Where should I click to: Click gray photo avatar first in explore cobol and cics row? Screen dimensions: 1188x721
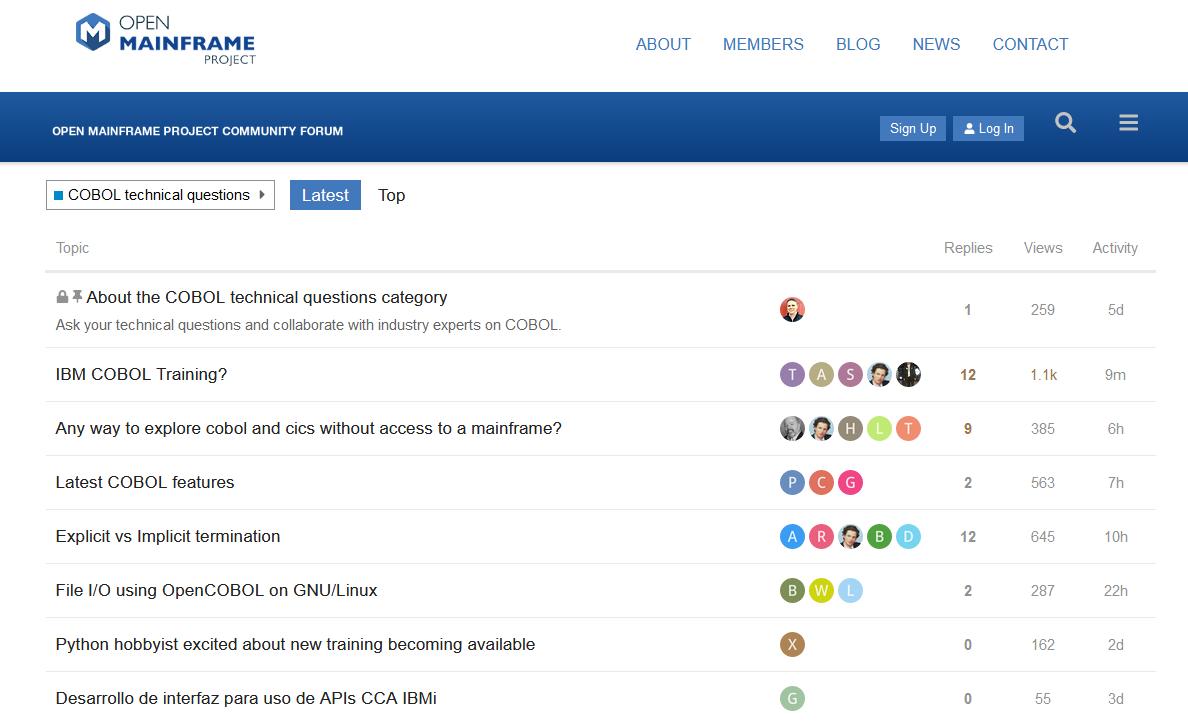pos(792,429)
